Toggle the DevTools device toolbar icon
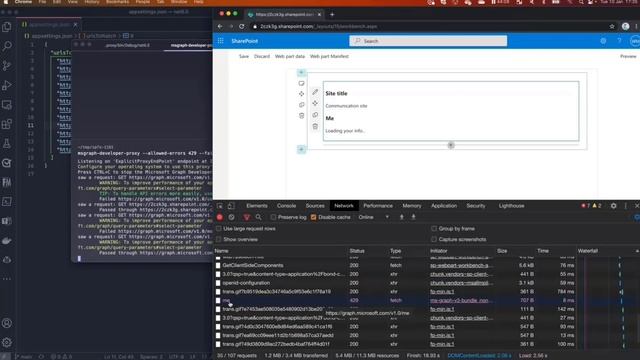640x360 pixels. (x=231, y=206)
